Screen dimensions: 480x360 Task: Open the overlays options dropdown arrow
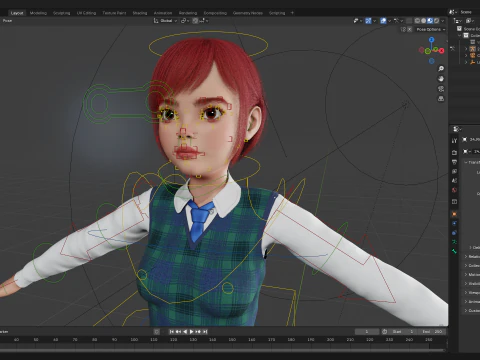[x=389, y=21]
